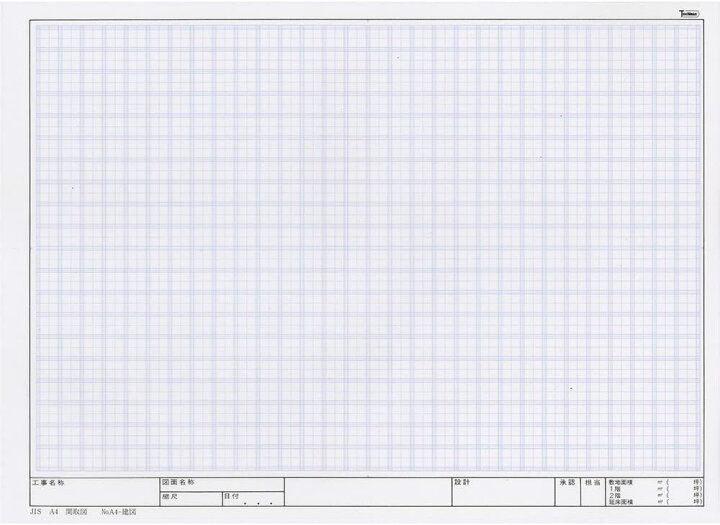Select the 敷地面積 row label

tap(621, 482)
